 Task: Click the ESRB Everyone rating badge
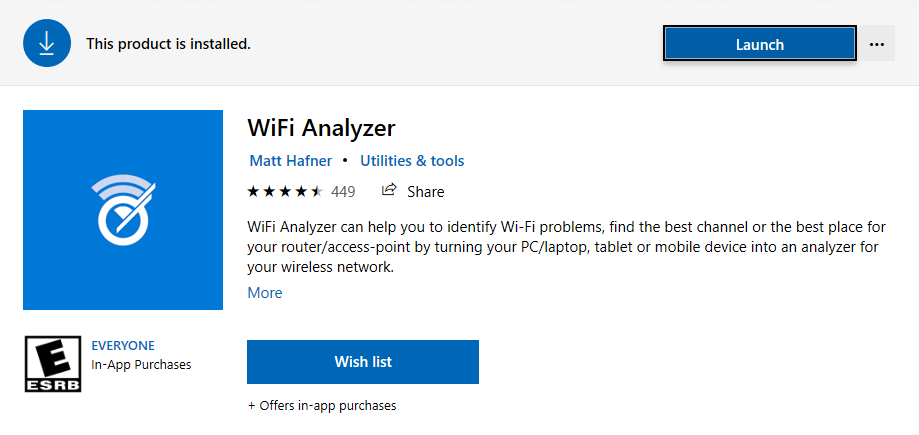(x=53, y=363)
